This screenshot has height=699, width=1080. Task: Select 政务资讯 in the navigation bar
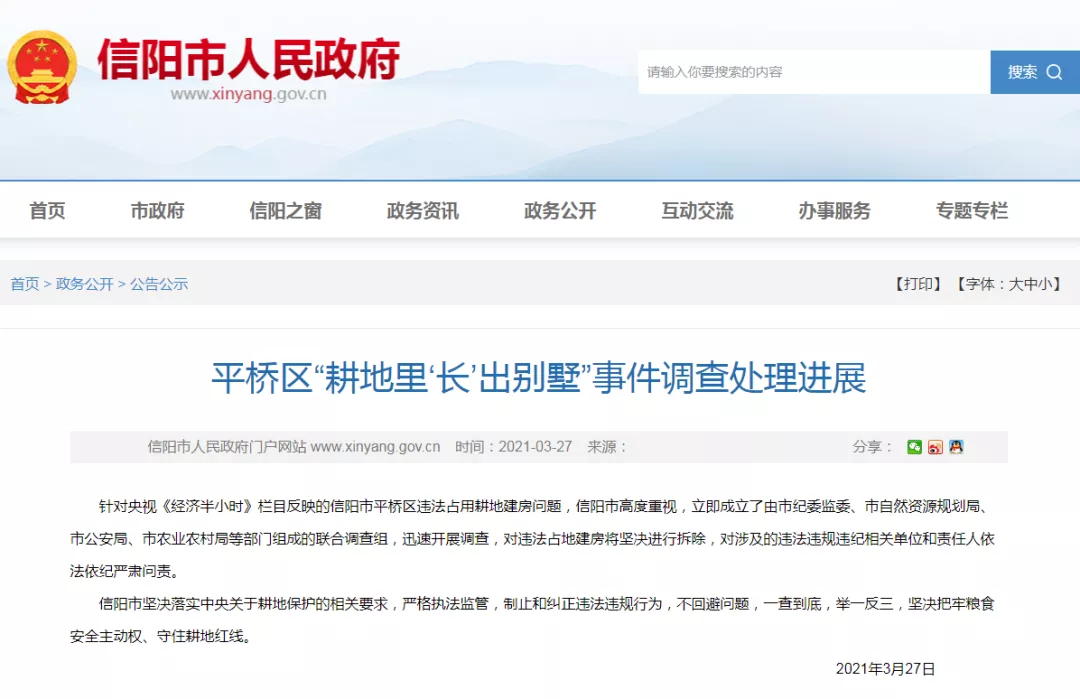[422, 211]
